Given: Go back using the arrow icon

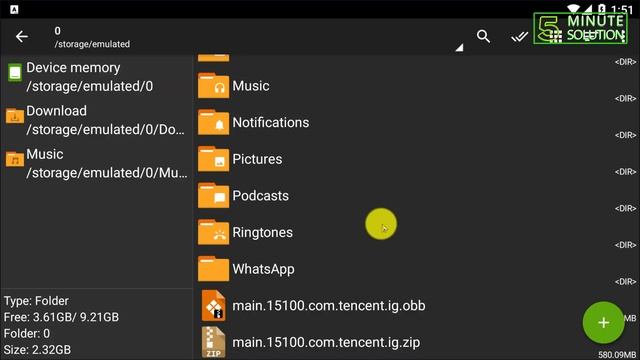Looking at the screenshot, I should tap(22, 37).
